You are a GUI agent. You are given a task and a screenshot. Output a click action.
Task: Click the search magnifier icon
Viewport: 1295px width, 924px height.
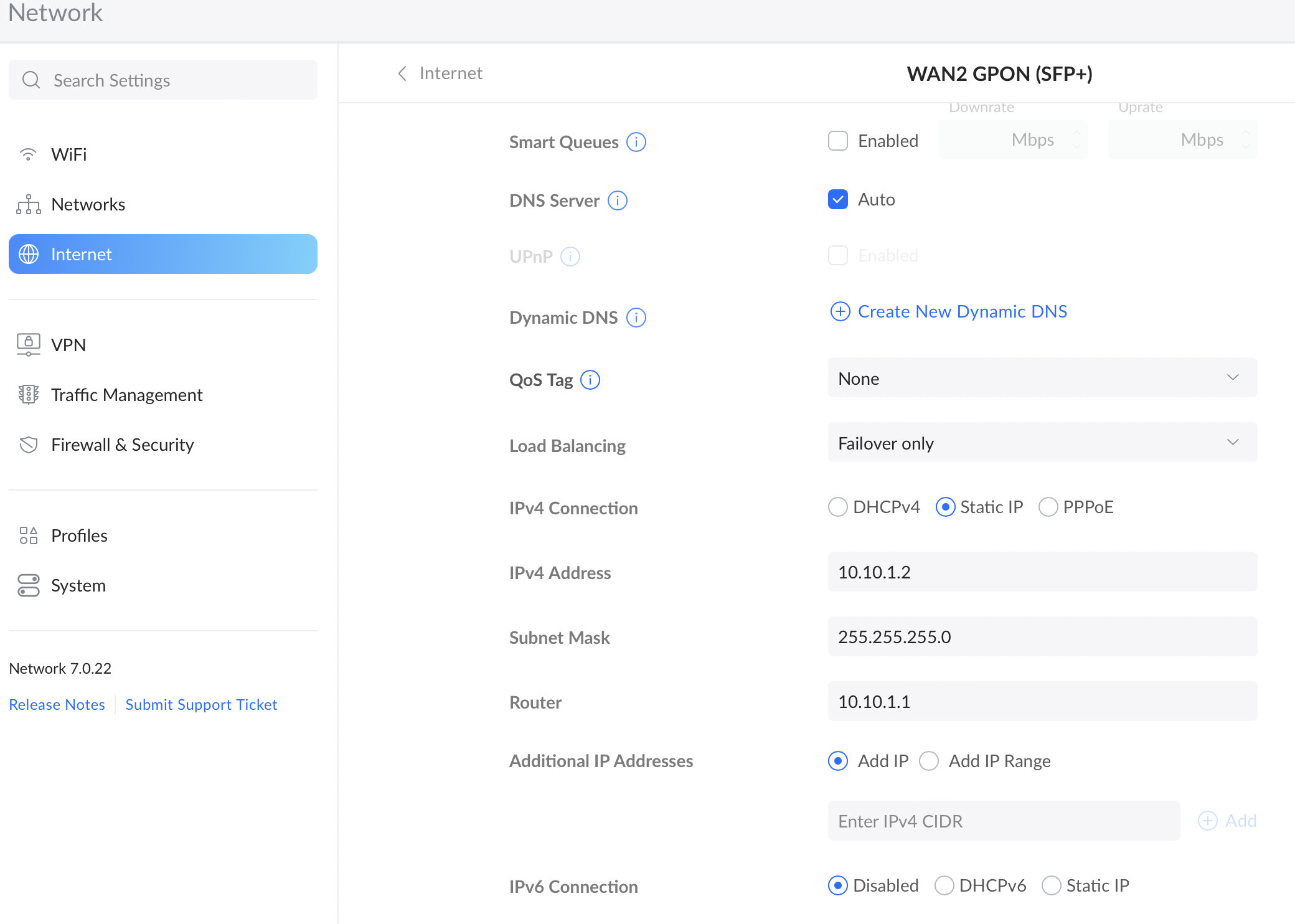coord(31,80)
